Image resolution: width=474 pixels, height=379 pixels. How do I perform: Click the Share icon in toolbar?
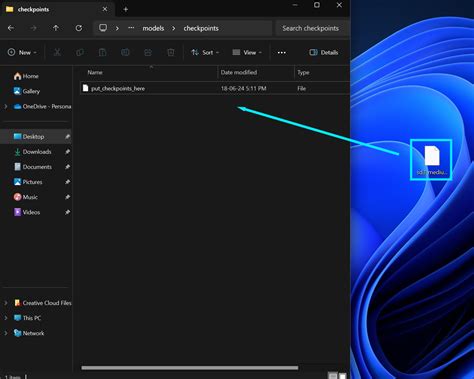click(x=148, y=52)
